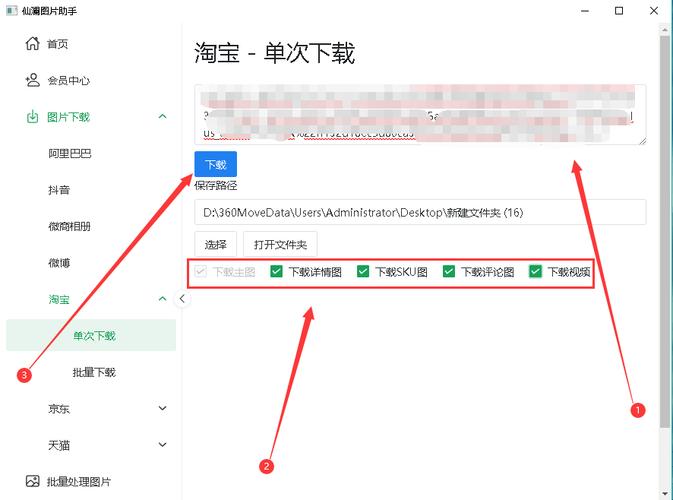Click the 批量处理图片 image icon
Screen dimensions: 673x500
pos(33,481)
